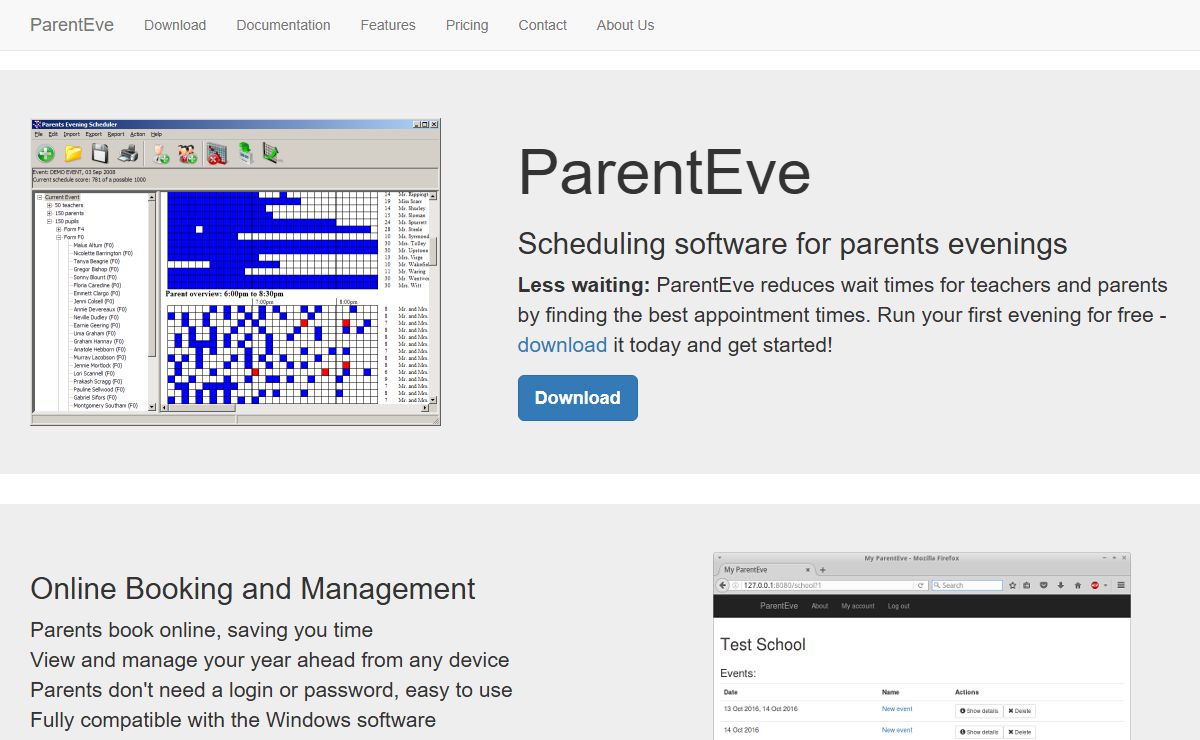Click the yellow folder Open icon in Scheduler screenshot
This screenshot has width=1200, height=740.
(x=73, y=154)
